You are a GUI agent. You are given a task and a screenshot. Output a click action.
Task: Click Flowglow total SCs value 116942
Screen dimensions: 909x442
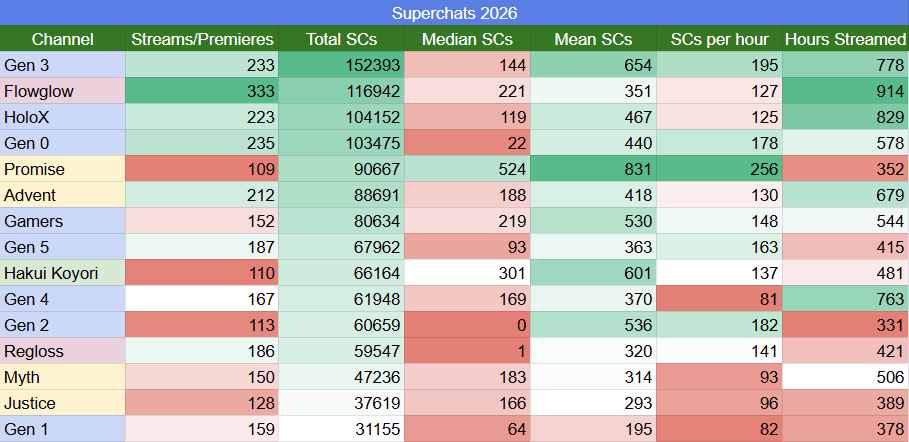(341, 91)
